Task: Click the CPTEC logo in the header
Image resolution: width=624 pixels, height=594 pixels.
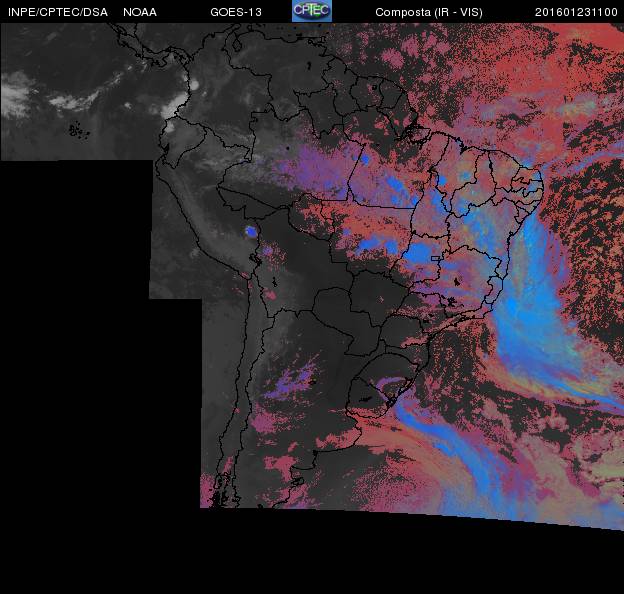Action: coord(312,11)
